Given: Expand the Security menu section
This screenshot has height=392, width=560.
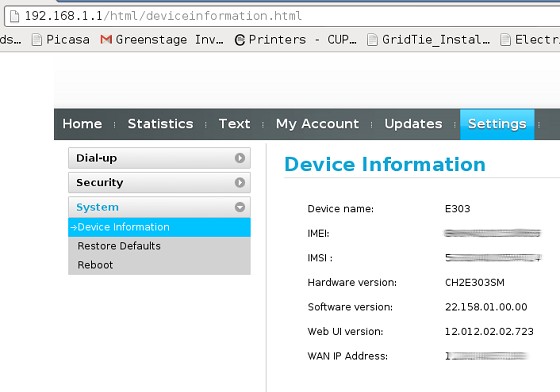Looking at the screenshot, I should click(159, 182).
